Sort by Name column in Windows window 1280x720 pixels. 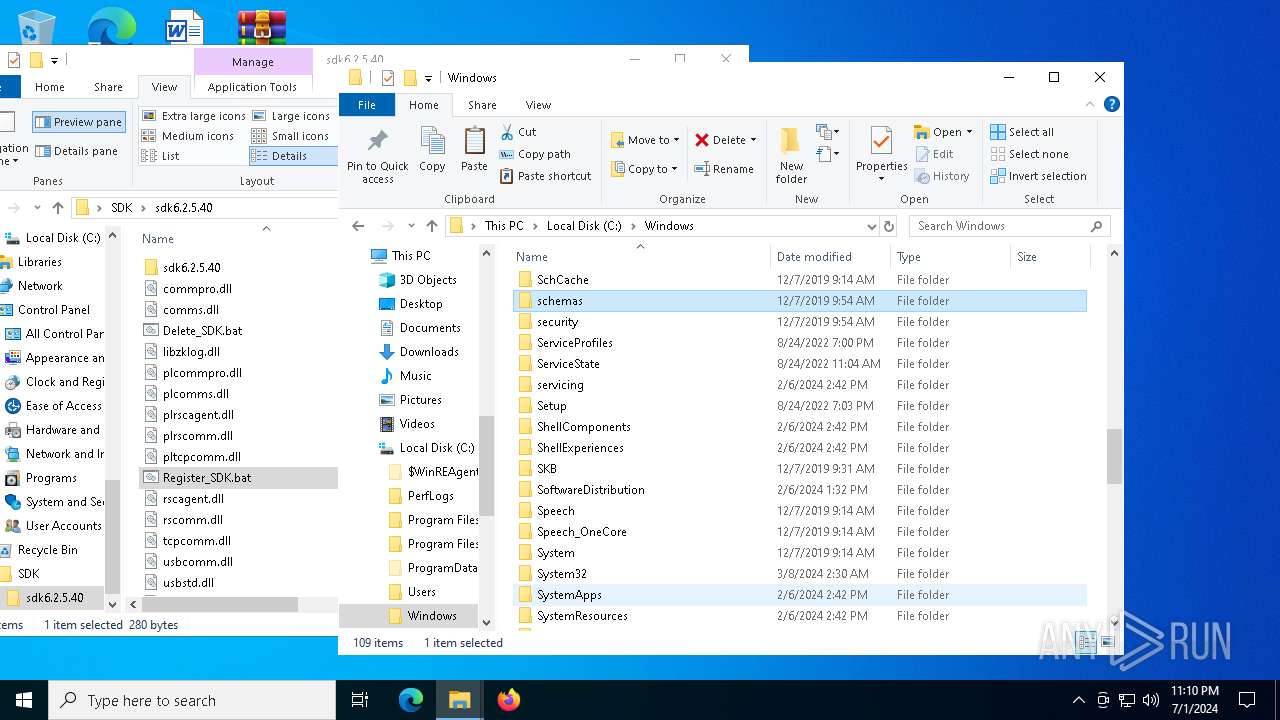pyautogui.click(x=640, y=257)
